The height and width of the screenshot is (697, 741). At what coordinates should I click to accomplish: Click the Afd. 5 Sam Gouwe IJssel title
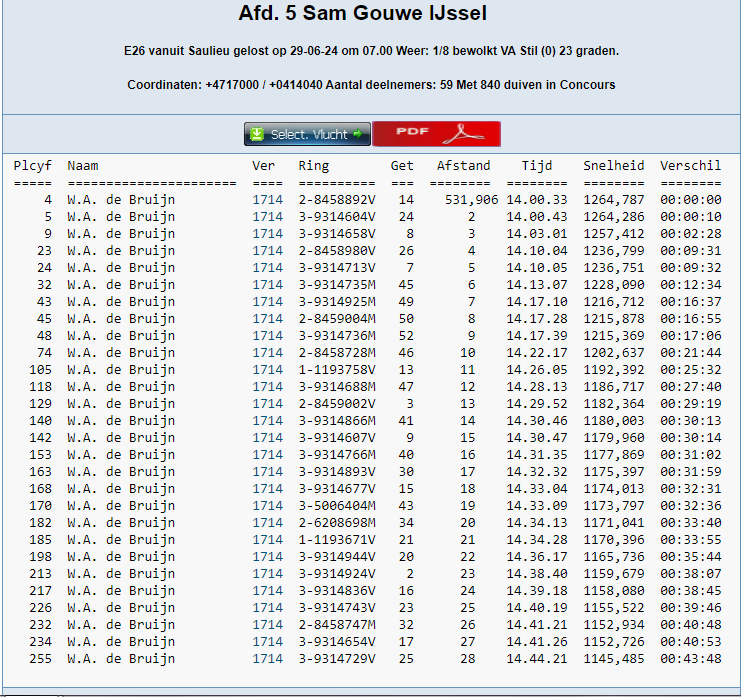tap(363, 14)
